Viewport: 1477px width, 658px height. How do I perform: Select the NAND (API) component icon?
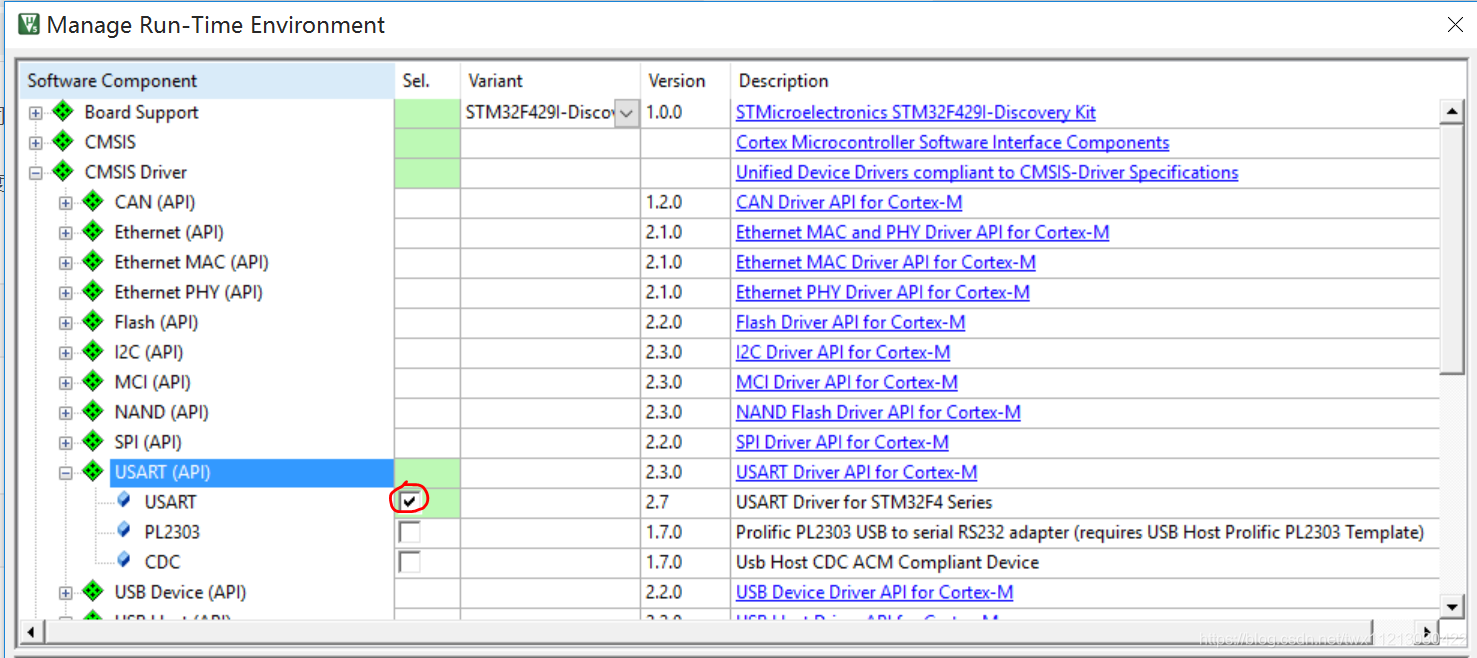pos(92,412)
